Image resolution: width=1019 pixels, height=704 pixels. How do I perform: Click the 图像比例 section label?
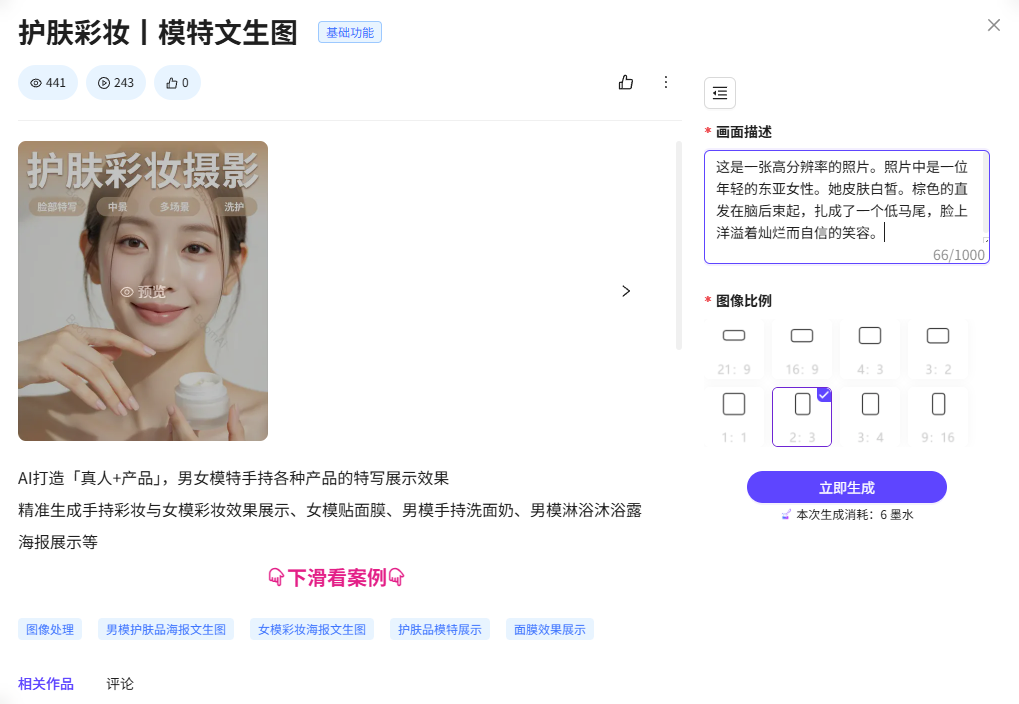(743, 301)
